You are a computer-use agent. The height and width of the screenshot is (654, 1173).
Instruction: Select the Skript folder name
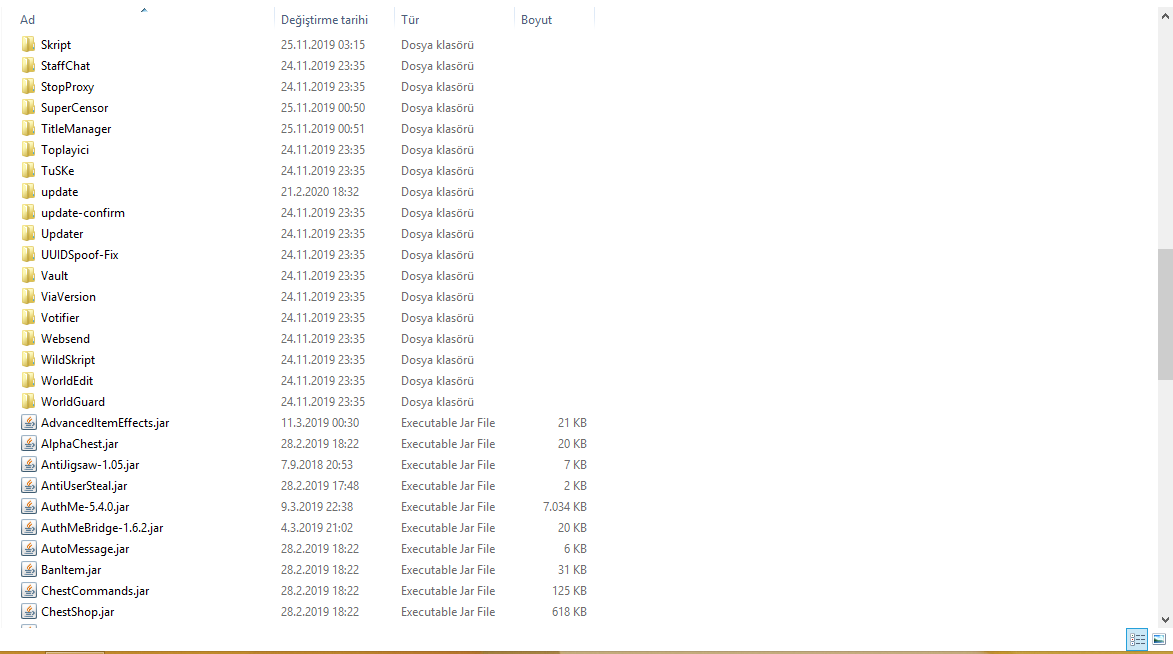pos(56,45)
